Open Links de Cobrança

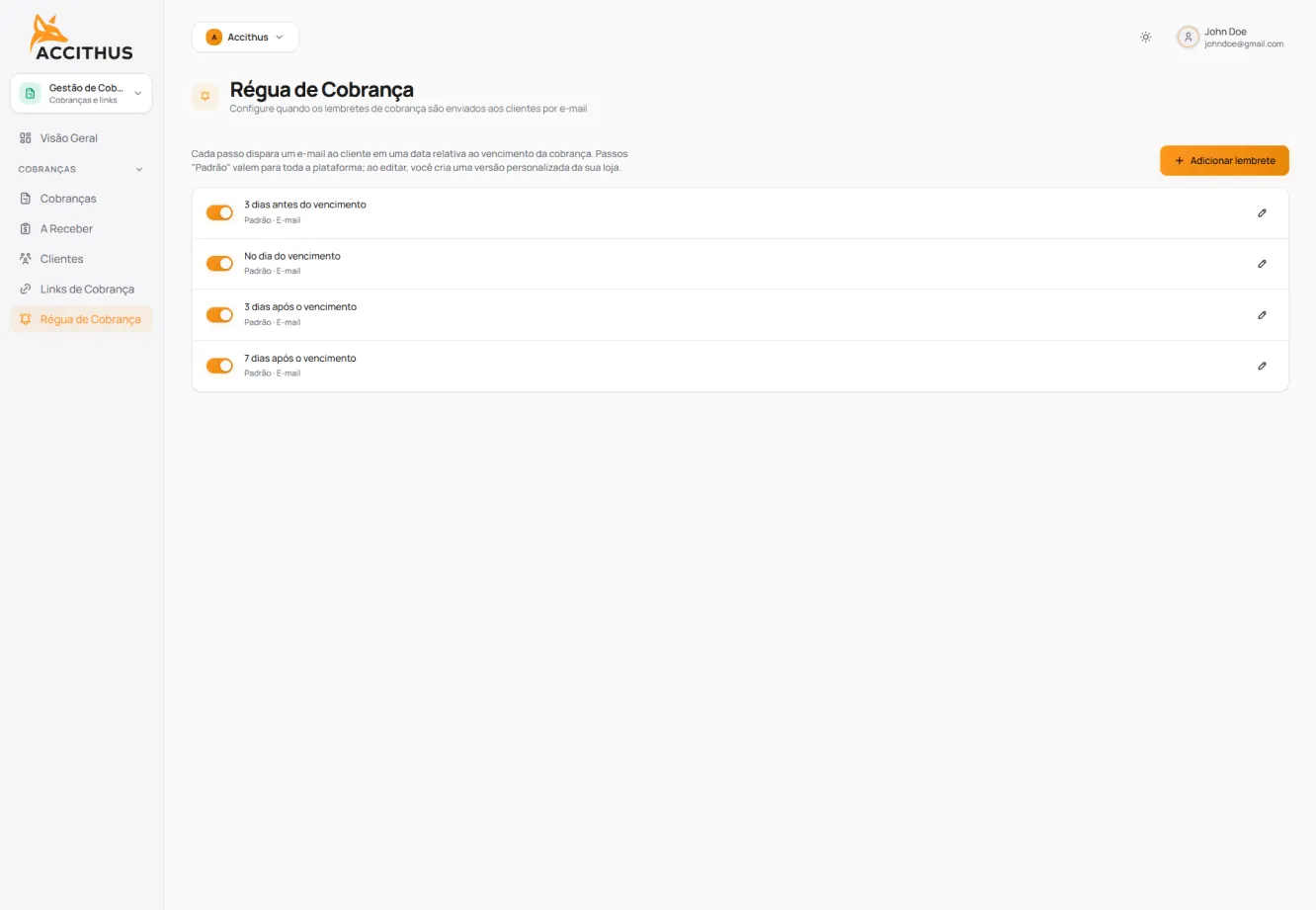pos(81,290)
